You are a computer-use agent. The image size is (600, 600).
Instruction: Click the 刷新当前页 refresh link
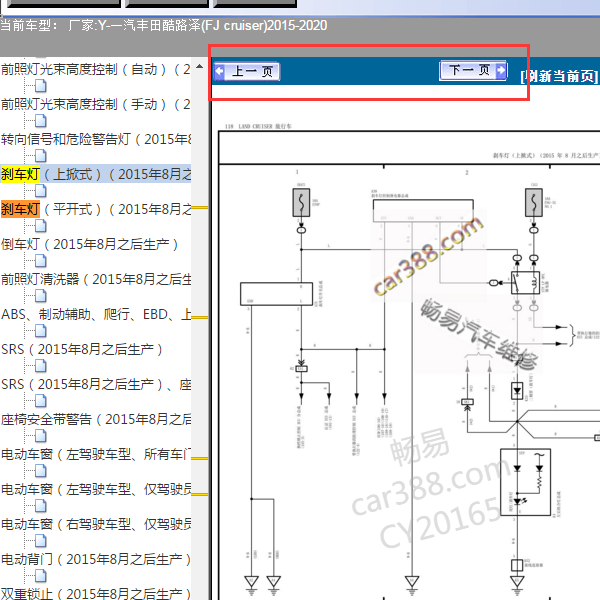pos(559,76)
